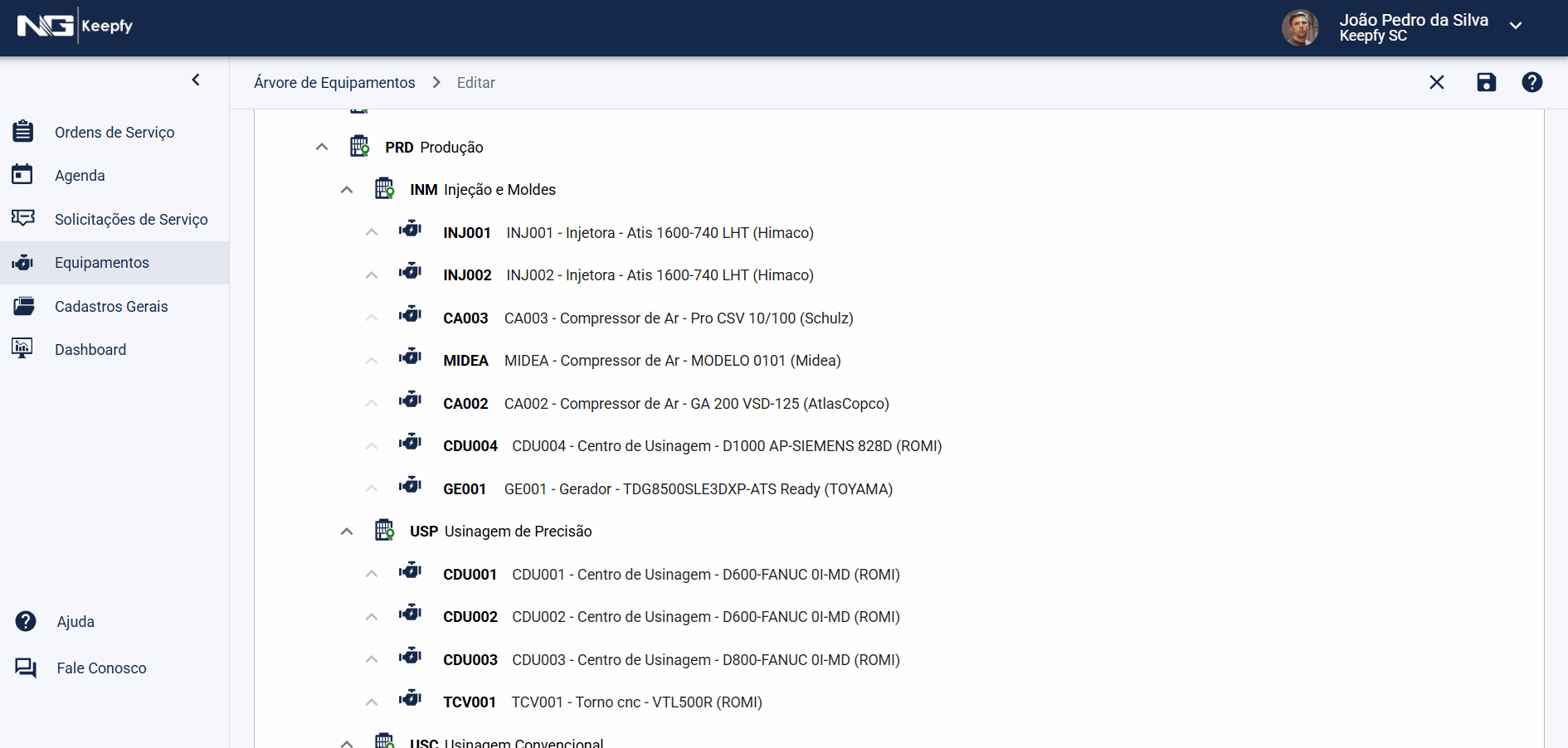Screen dimensions: 1568x748
Task: Open the user account dropdown arrow
Action: pos(1515,26)
